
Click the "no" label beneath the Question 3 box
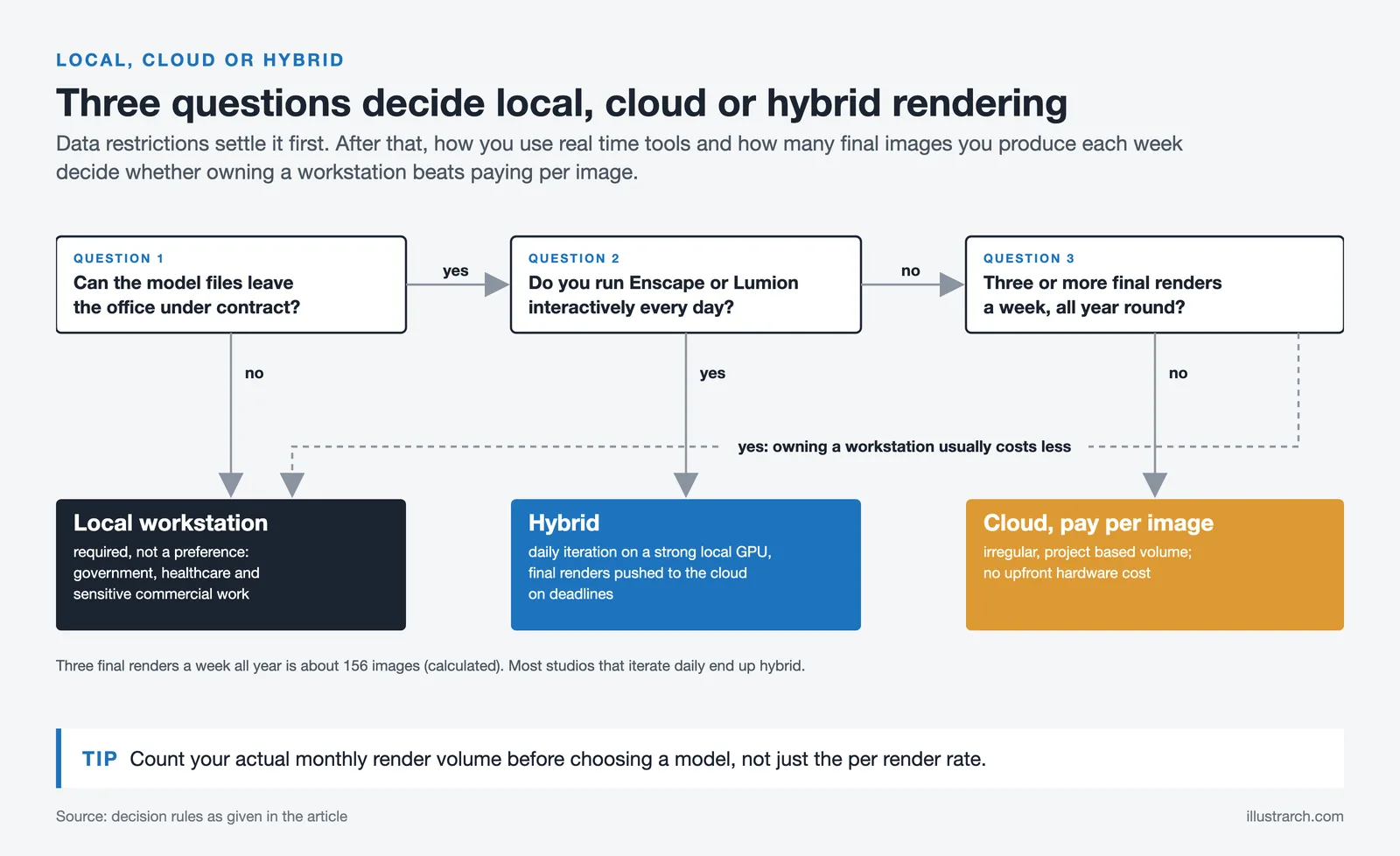(1179, 373)
